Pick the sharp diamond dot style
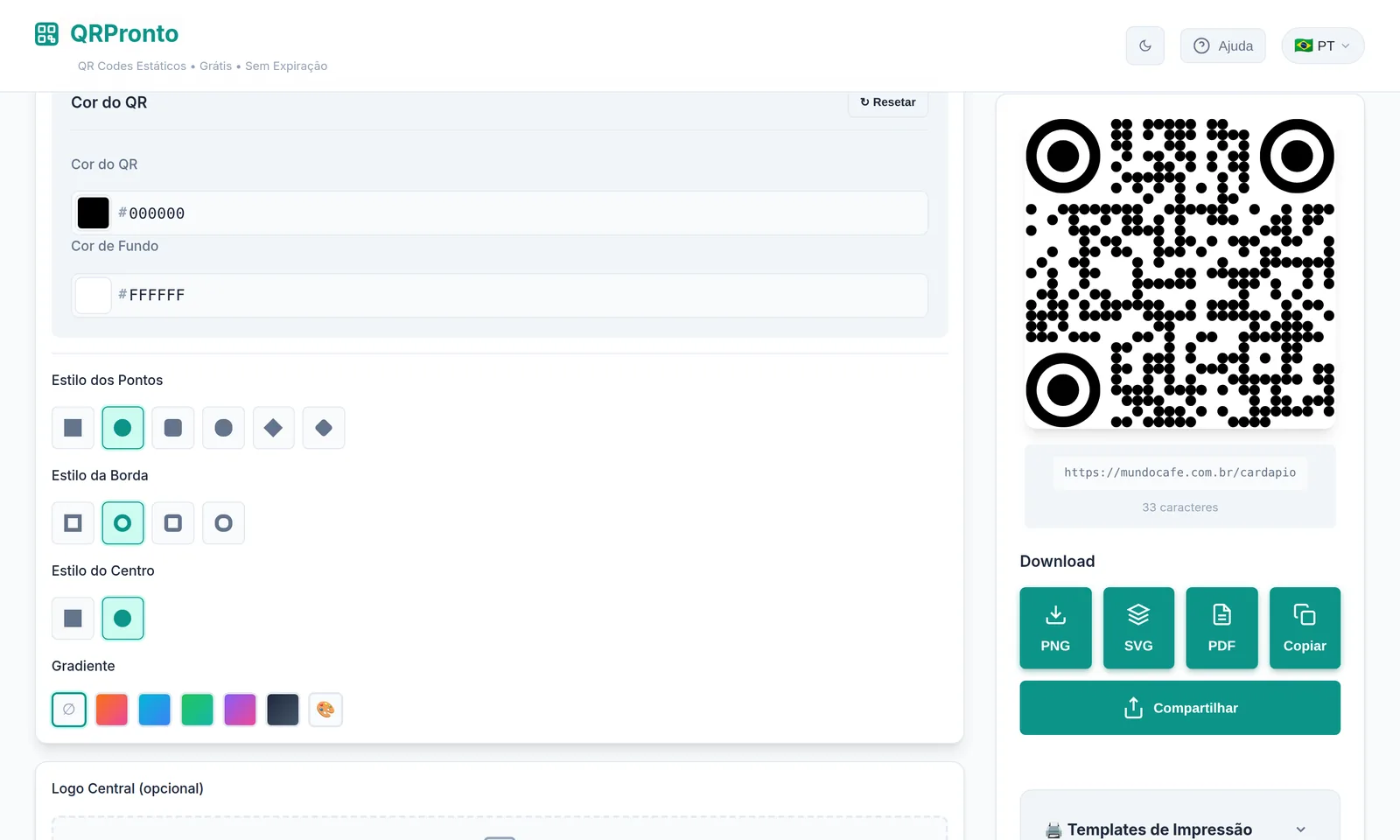This screenshot has width=1400, height=840. 273,428
